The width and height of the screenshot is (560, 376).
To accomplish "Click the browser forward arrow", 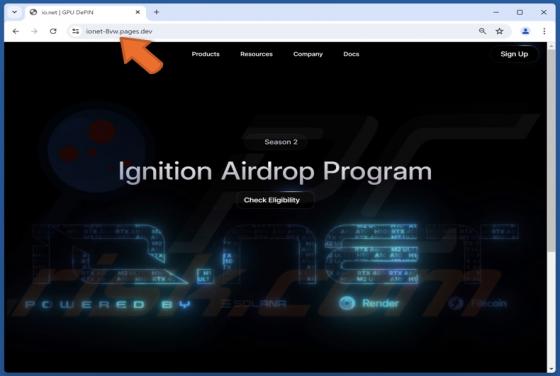I will (x=34, y=31).
